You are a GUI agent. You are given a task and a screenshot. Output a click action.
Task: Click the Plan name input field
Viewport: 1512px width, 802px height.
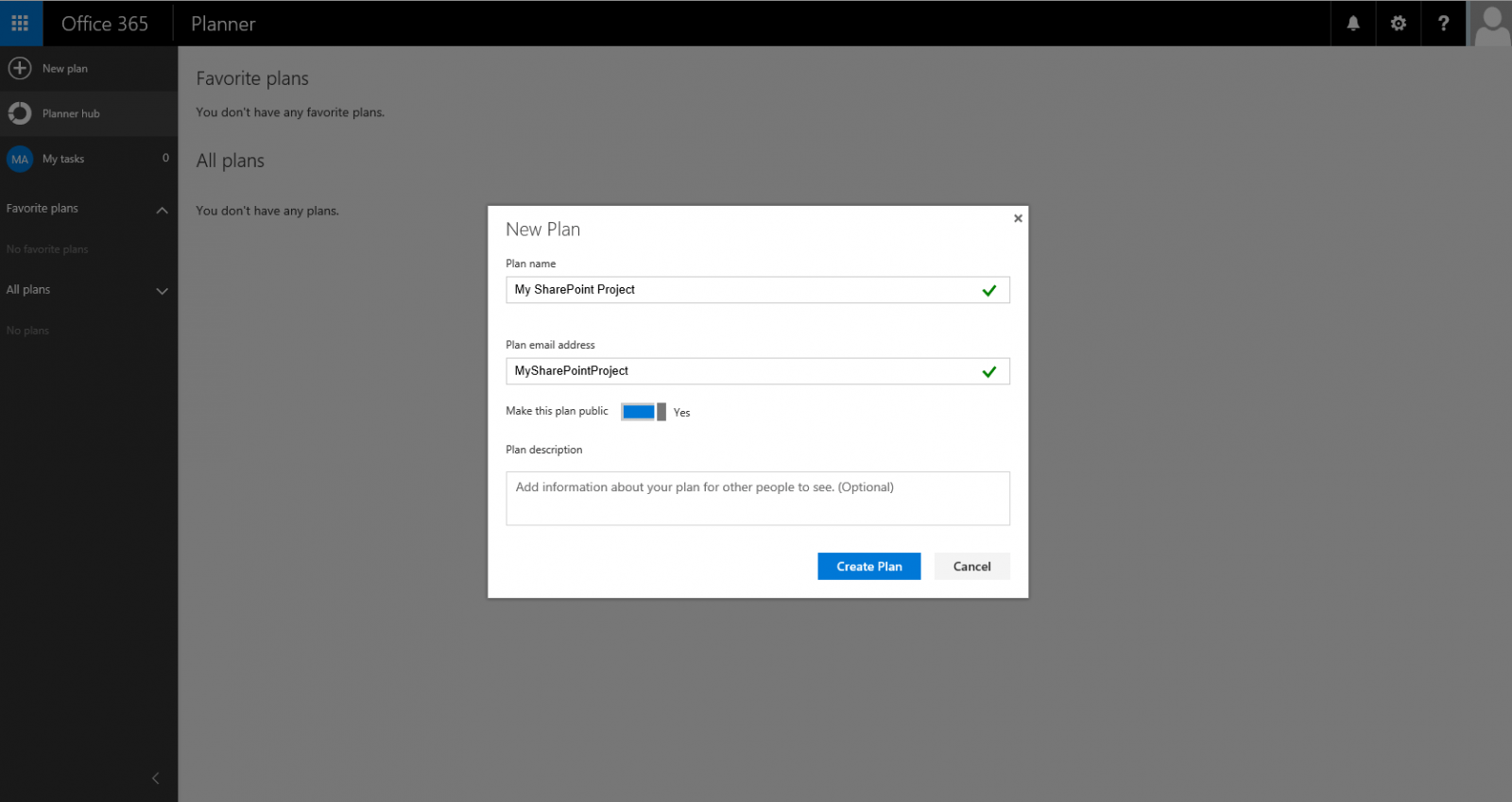[758, 290]
